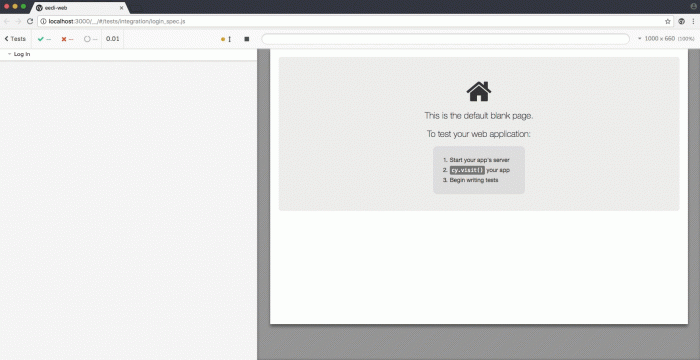Click the Cypress app URL field
This screenshot has width=700, height=360.
click(x=445, y=39)
